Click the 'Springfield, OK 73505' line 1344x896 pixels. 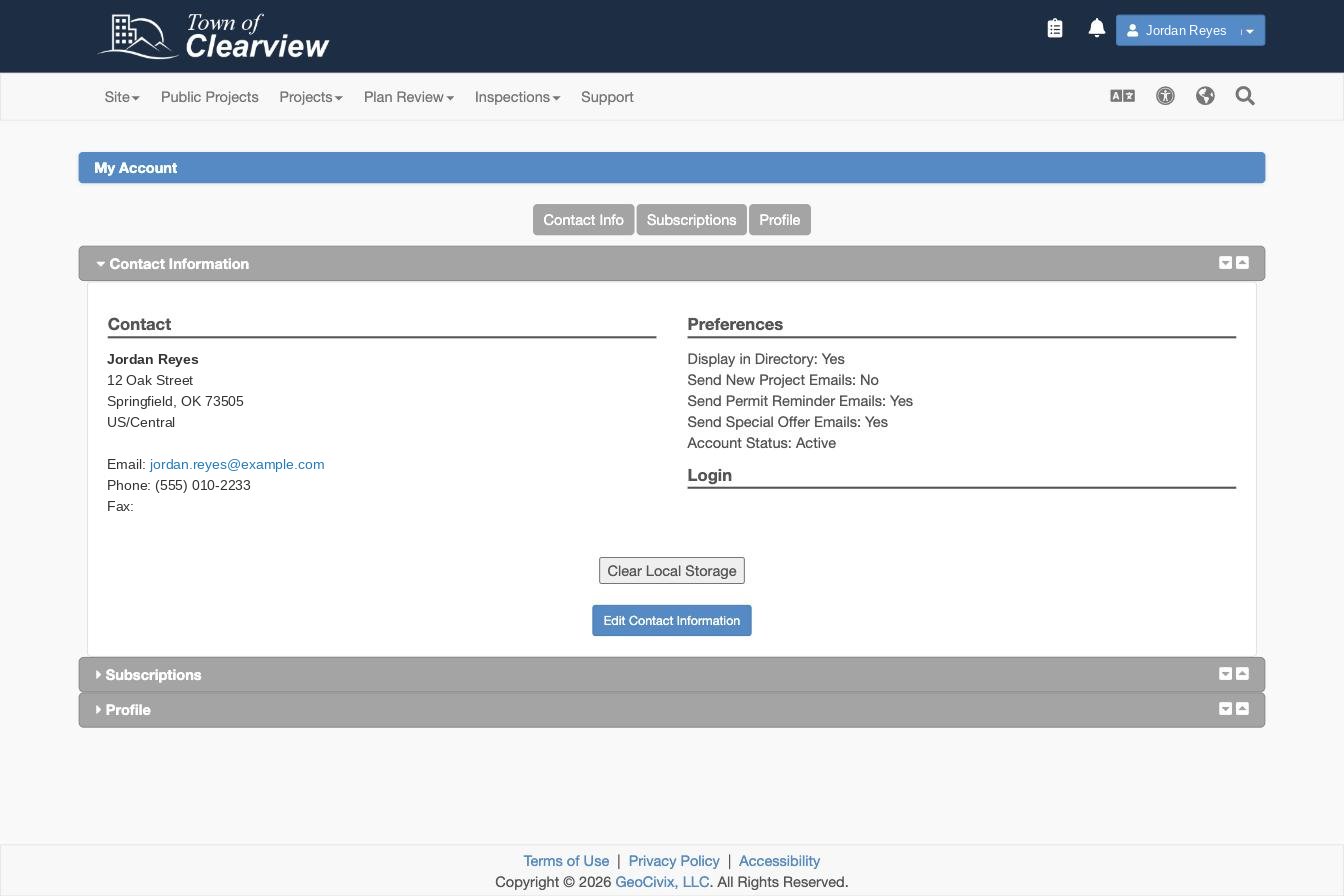click(x=175, y=401)
